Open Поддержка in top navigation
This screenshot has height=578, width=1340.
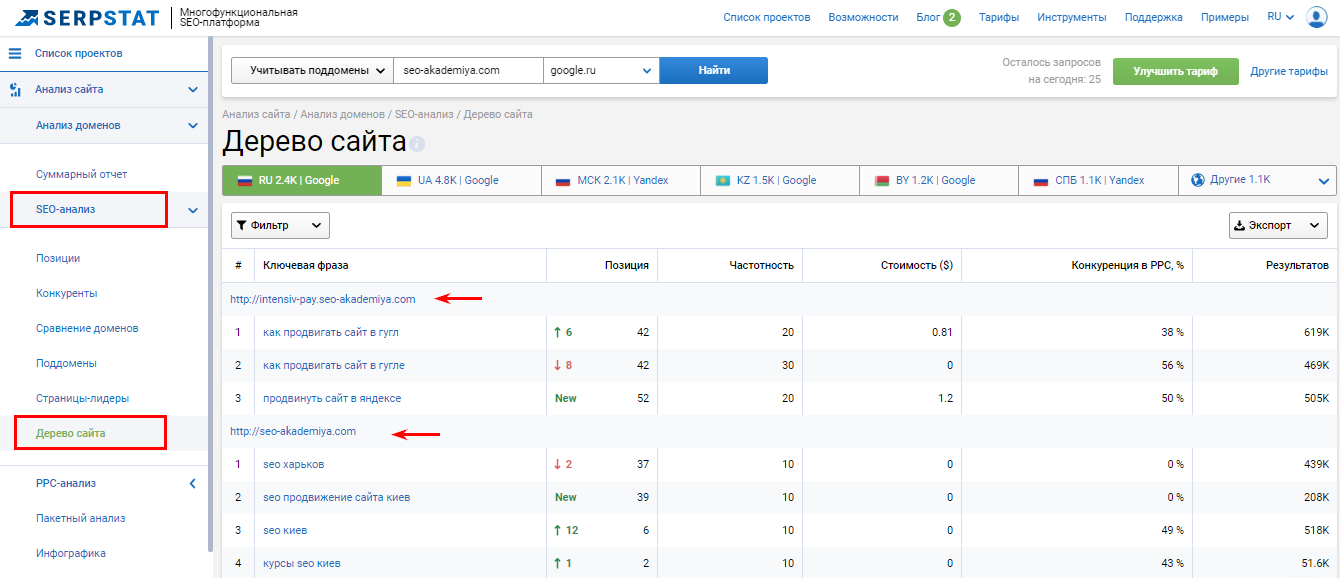click(x=1154, y=17)
